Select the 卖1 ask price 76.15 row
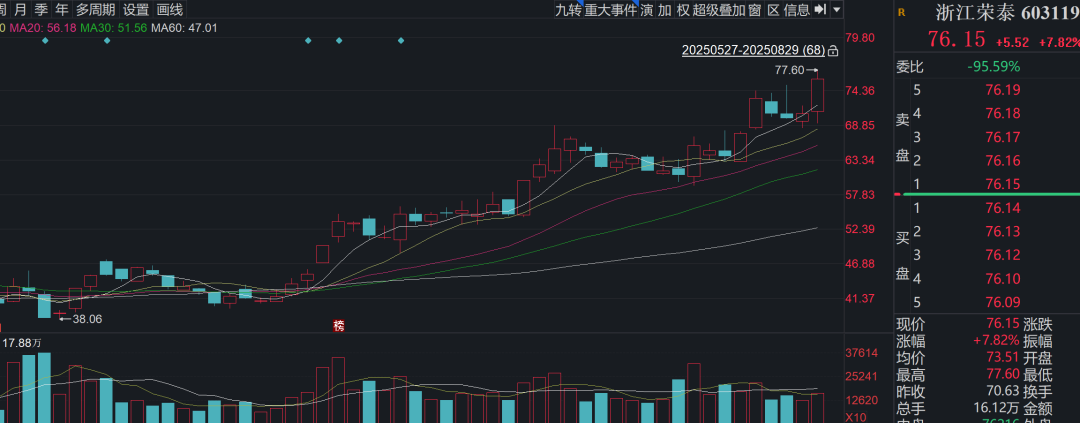Image resolution: width=1080 pixels, height=423 pixels. (985, 184)
